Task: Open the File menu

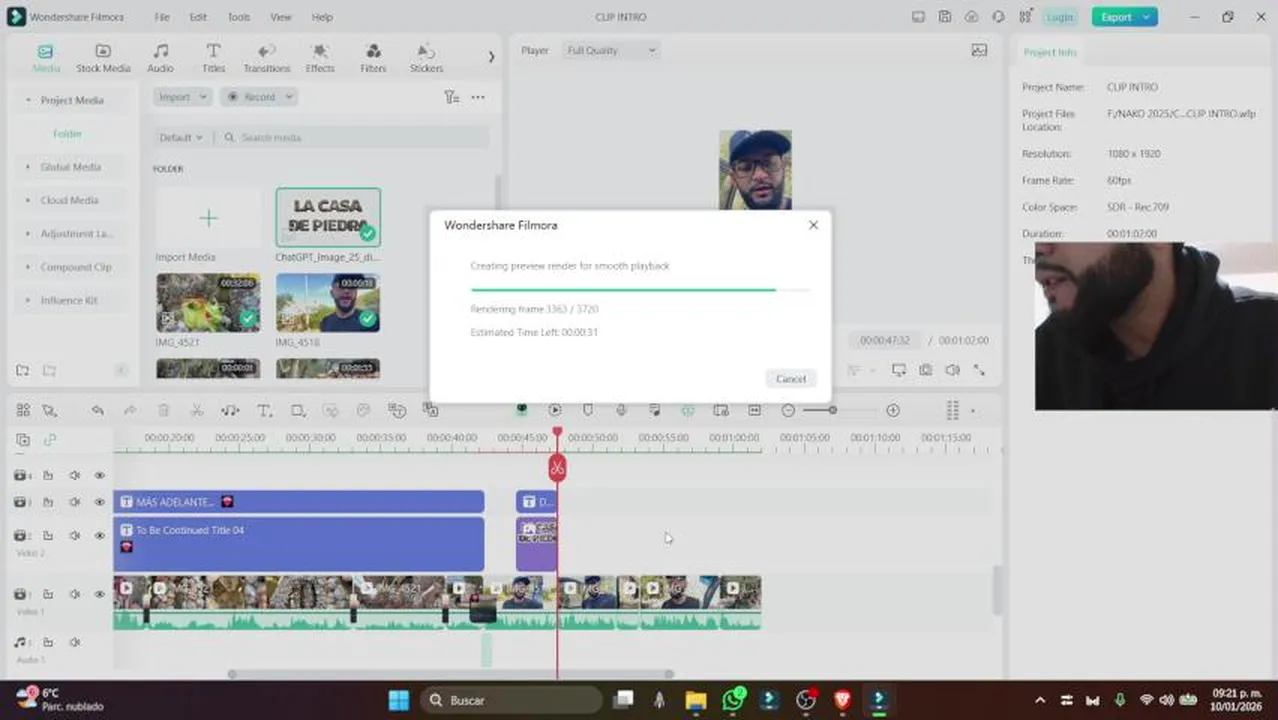Action: [162, 17]
